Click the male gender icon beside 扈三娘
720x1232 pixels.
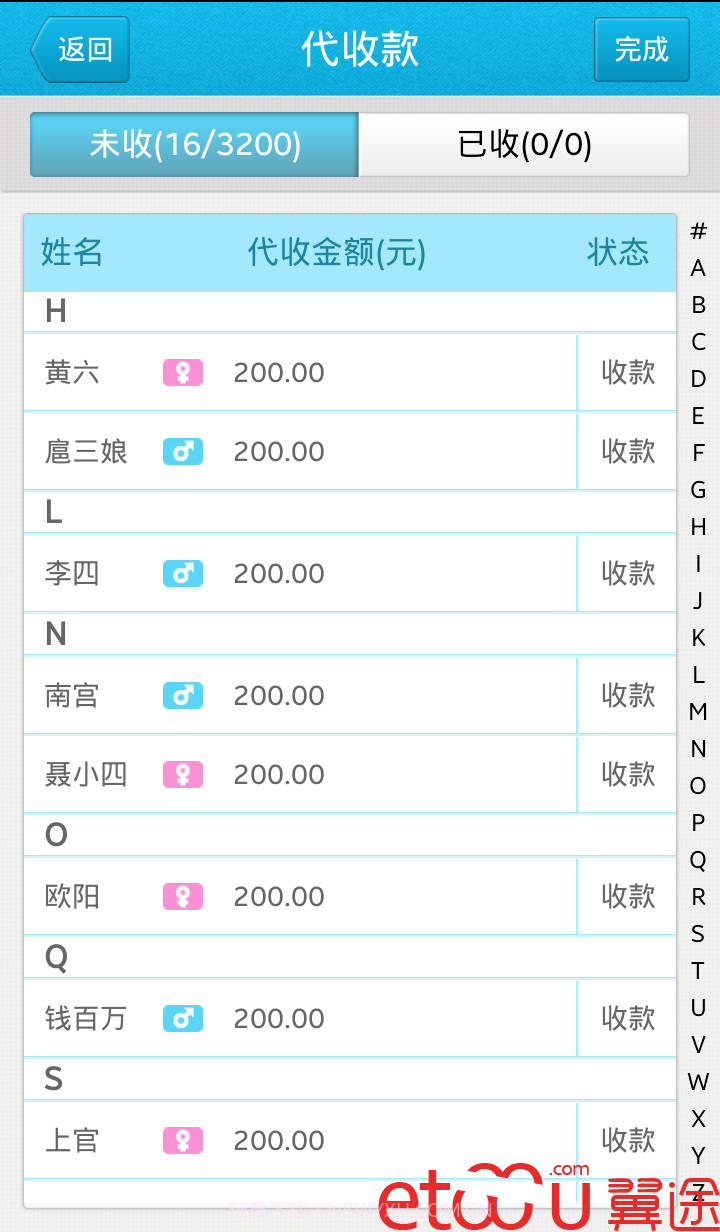tap(182, 451)
